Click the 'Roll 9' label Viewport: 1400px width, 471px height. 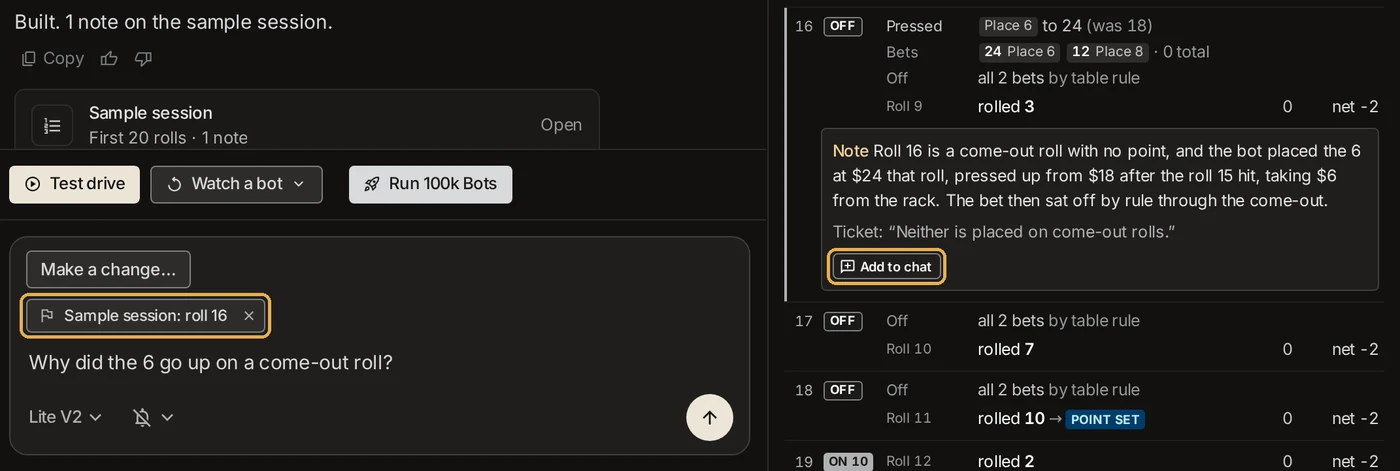pyautogui.click(x=904, y=106)
